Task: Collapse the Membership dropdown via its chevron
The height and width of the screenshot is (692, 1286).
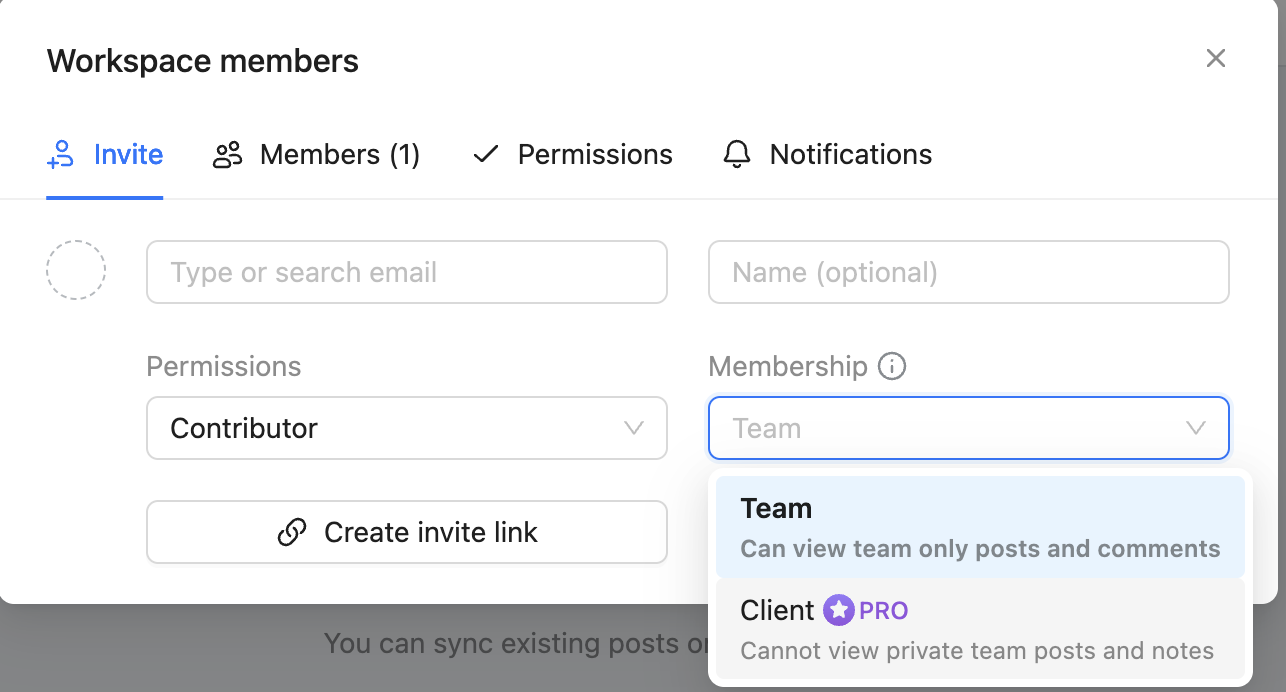Action: (x=1195, y=428)
